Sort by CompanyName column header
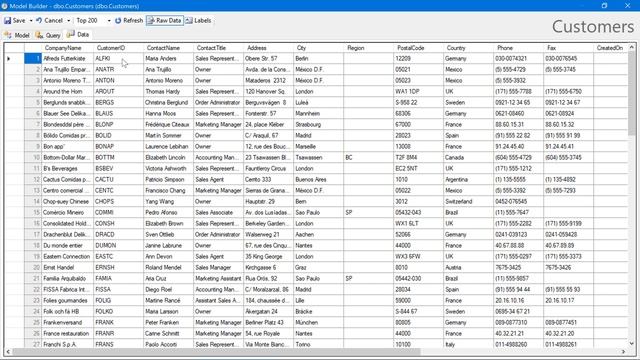The width and height of the screenshot is (640, 360). [67, 48]
